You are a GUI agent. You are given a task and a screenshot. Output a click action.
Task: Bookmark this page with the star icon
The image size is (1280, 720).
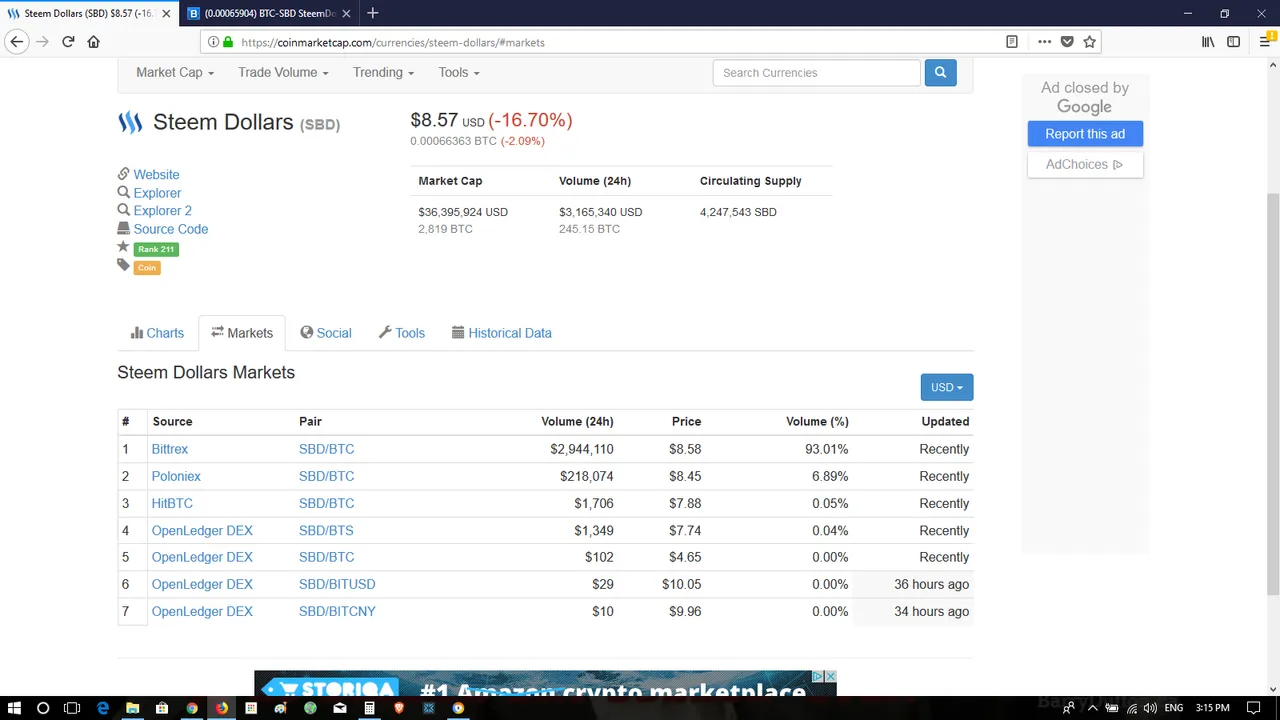click(x=1090, y=42)
